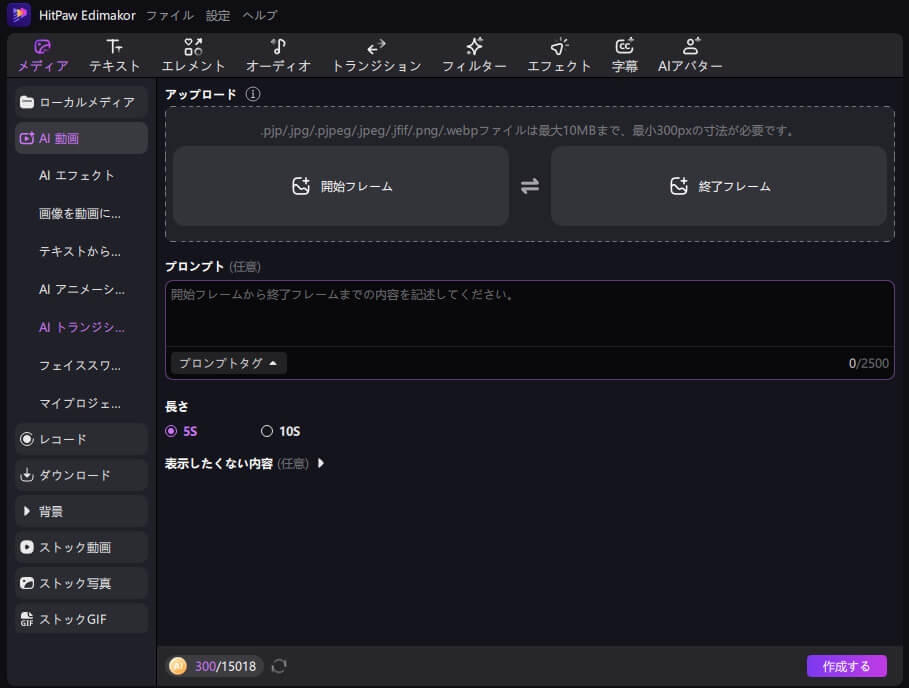
Task: Select 画像を動画に... in the sidebar
Action: click(79, 214)
